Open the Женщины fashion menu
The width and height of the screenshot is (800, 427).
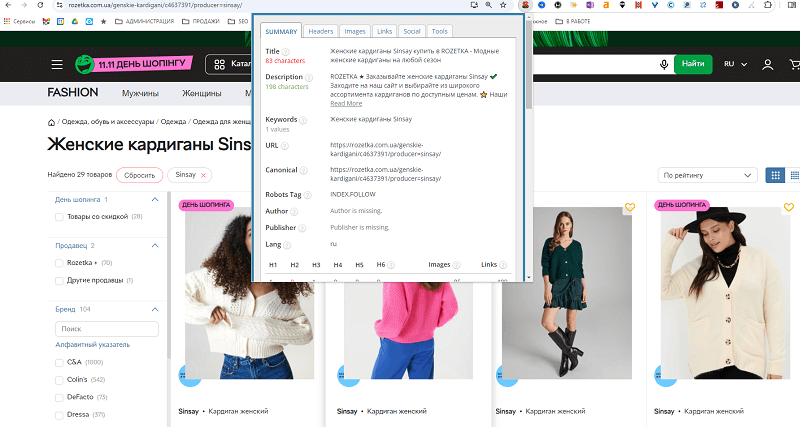202,93
